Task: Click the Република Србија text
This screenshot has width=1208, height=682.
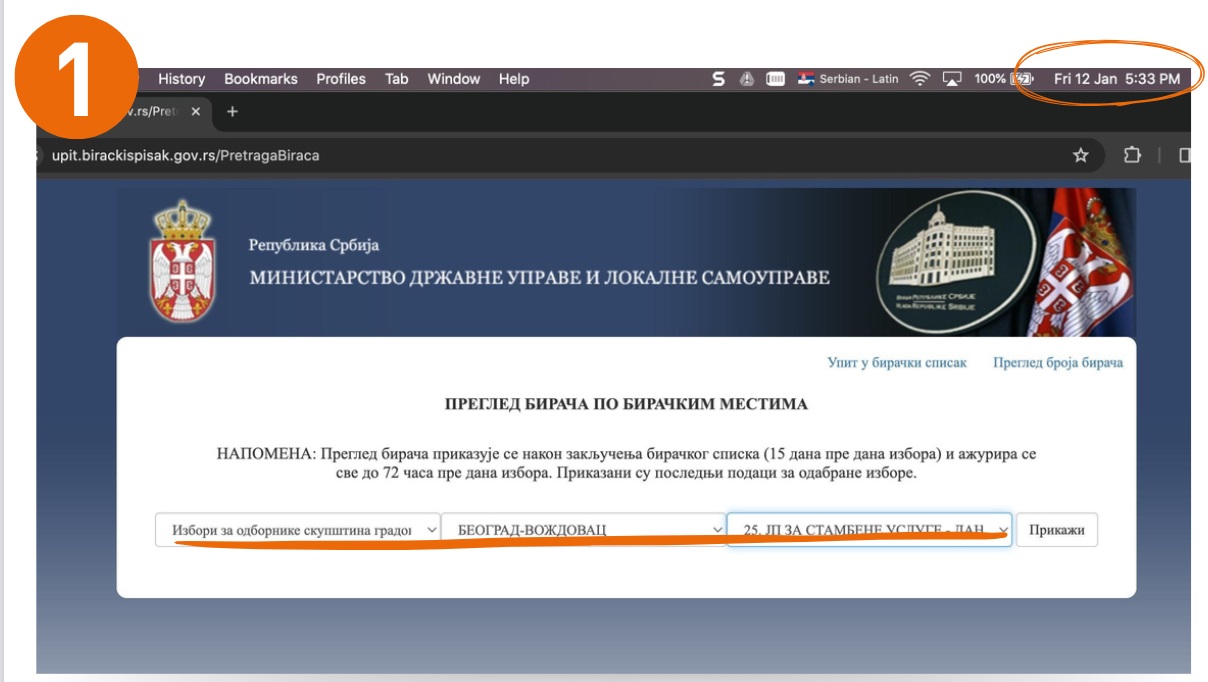Action: coord(314,245)
